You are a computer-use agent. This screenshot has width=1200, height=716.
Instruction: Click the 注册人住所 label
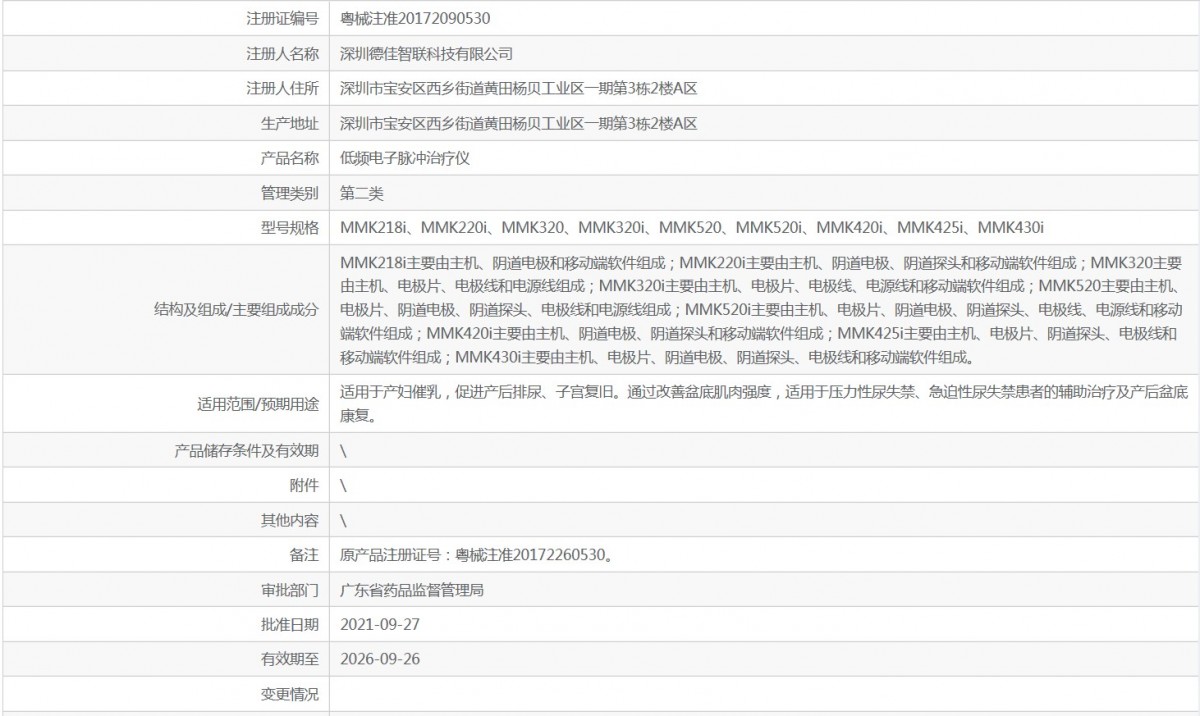(x=283, y=88)
